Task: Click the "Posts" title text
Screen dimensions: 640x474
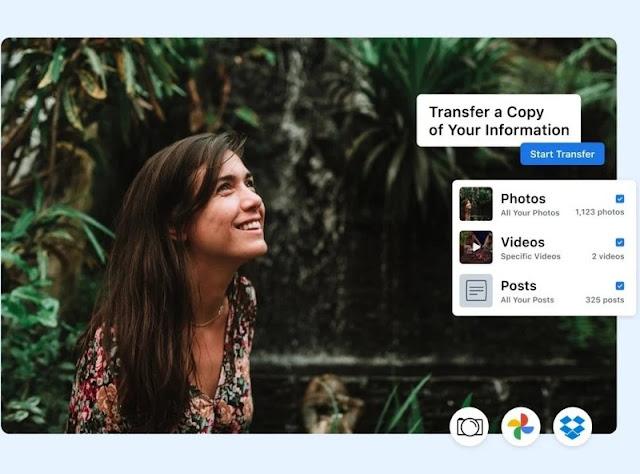Action: (x=518, y=286)
